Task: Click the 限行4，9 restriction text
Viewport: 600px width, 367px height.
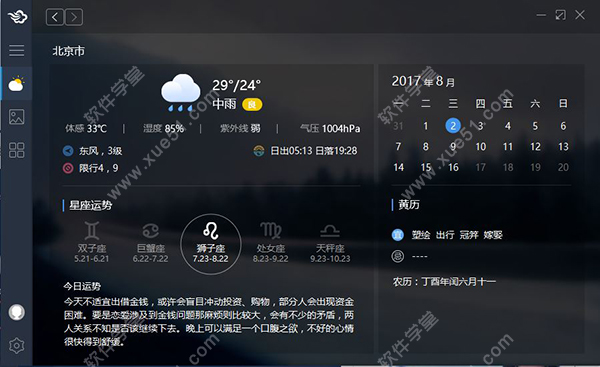Action: click(x=99, y=168)
